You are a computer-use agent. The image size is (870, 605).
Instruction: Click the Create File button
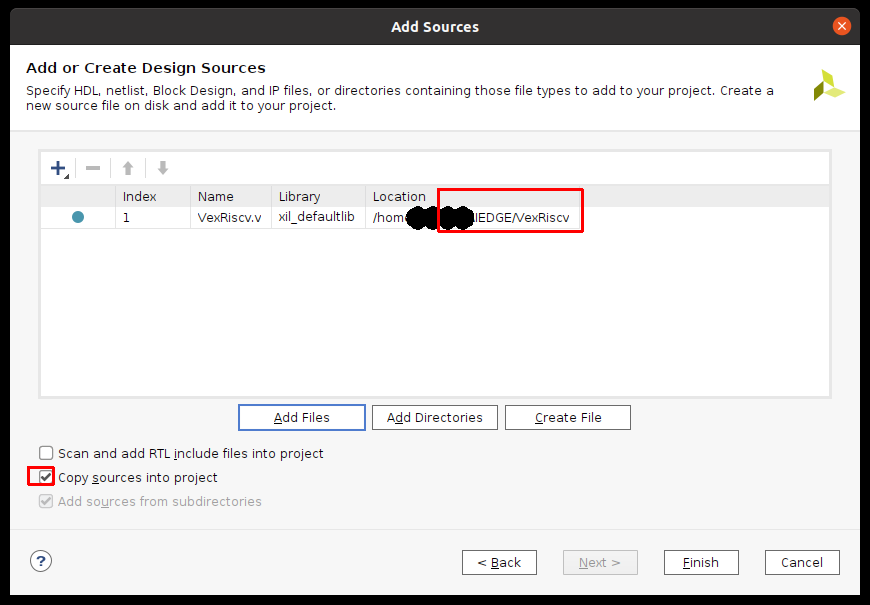568,417
